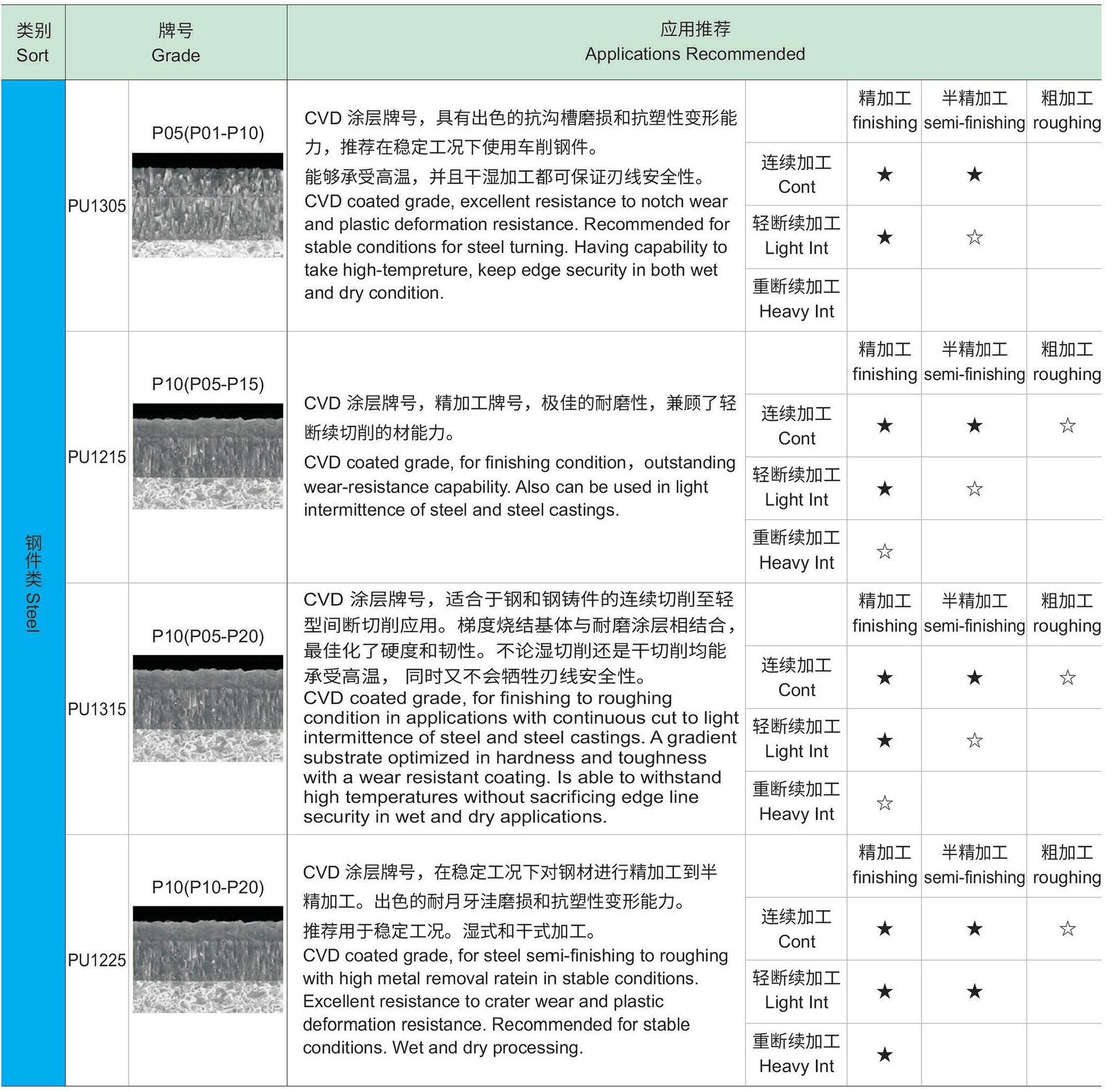The image size is (1106, 1092).
Task: Open the PU1305 coating micrograph image
Action: [x=207, y=205]
